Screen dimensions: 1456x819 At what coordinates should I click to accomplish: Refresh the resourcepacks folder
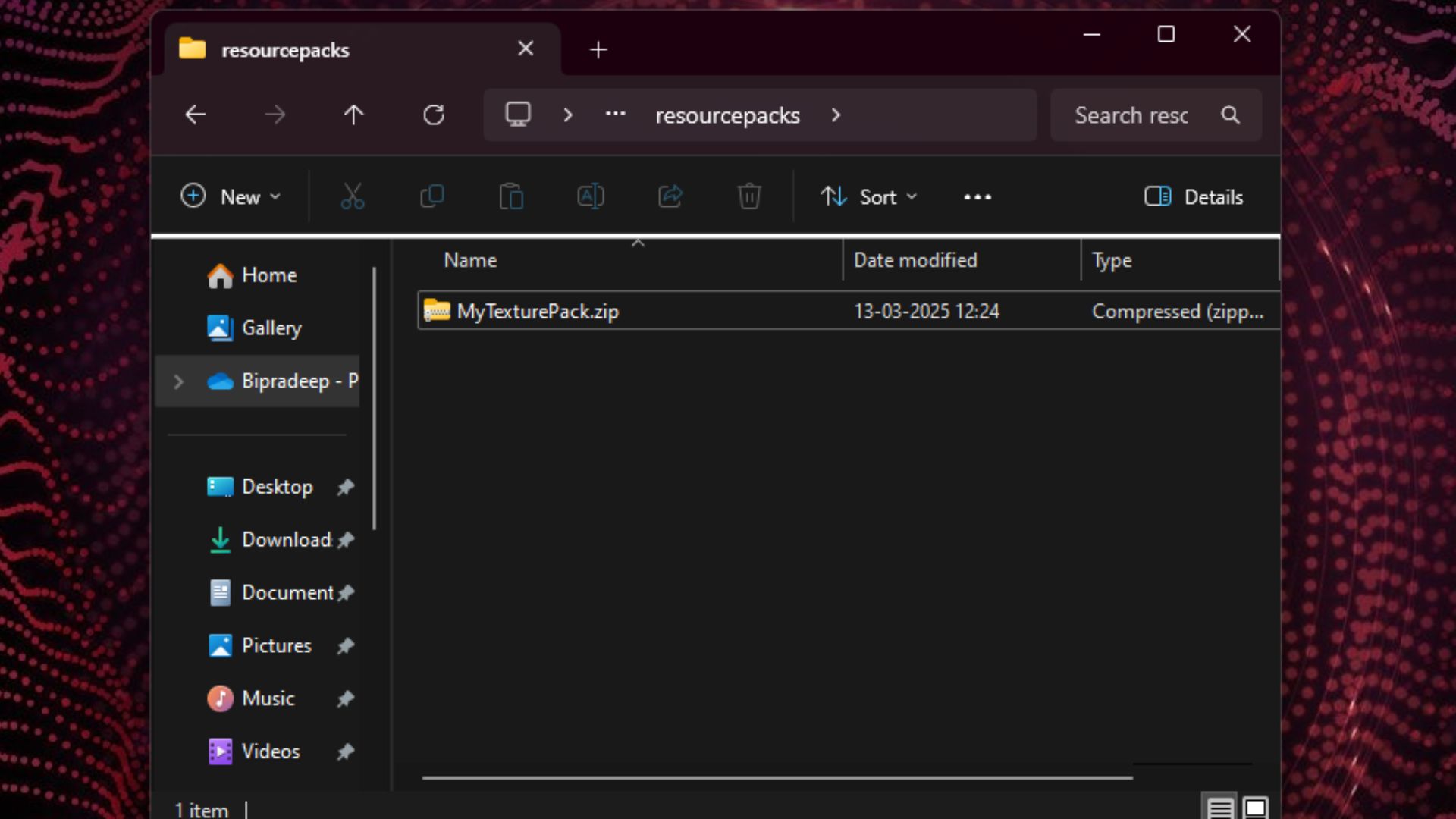(x=434, y=115)
